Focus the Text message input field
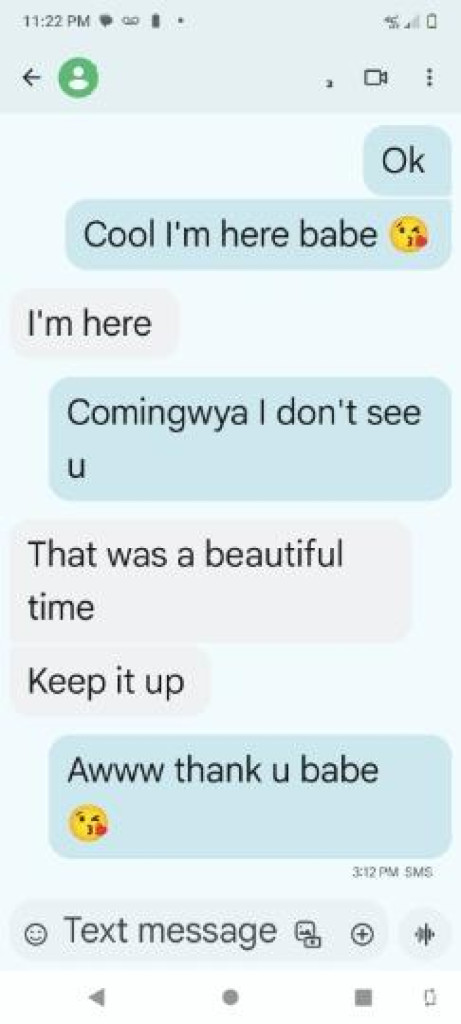The image size is (461, 1024). pyautogui.click(x=196, y=933)
